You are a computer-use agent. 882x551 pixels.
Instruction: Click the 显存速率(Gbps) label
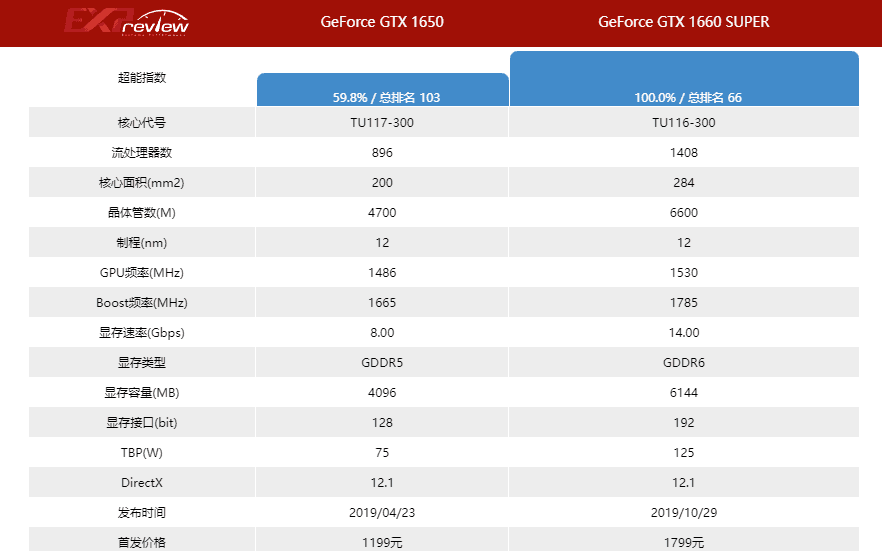[142, 333]
